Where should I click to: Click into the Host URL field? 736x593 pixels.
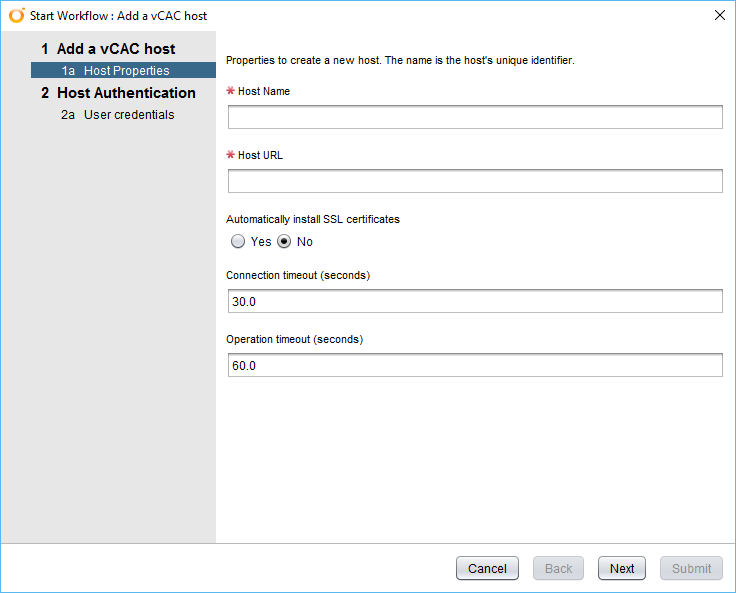[x=475, y=181]
